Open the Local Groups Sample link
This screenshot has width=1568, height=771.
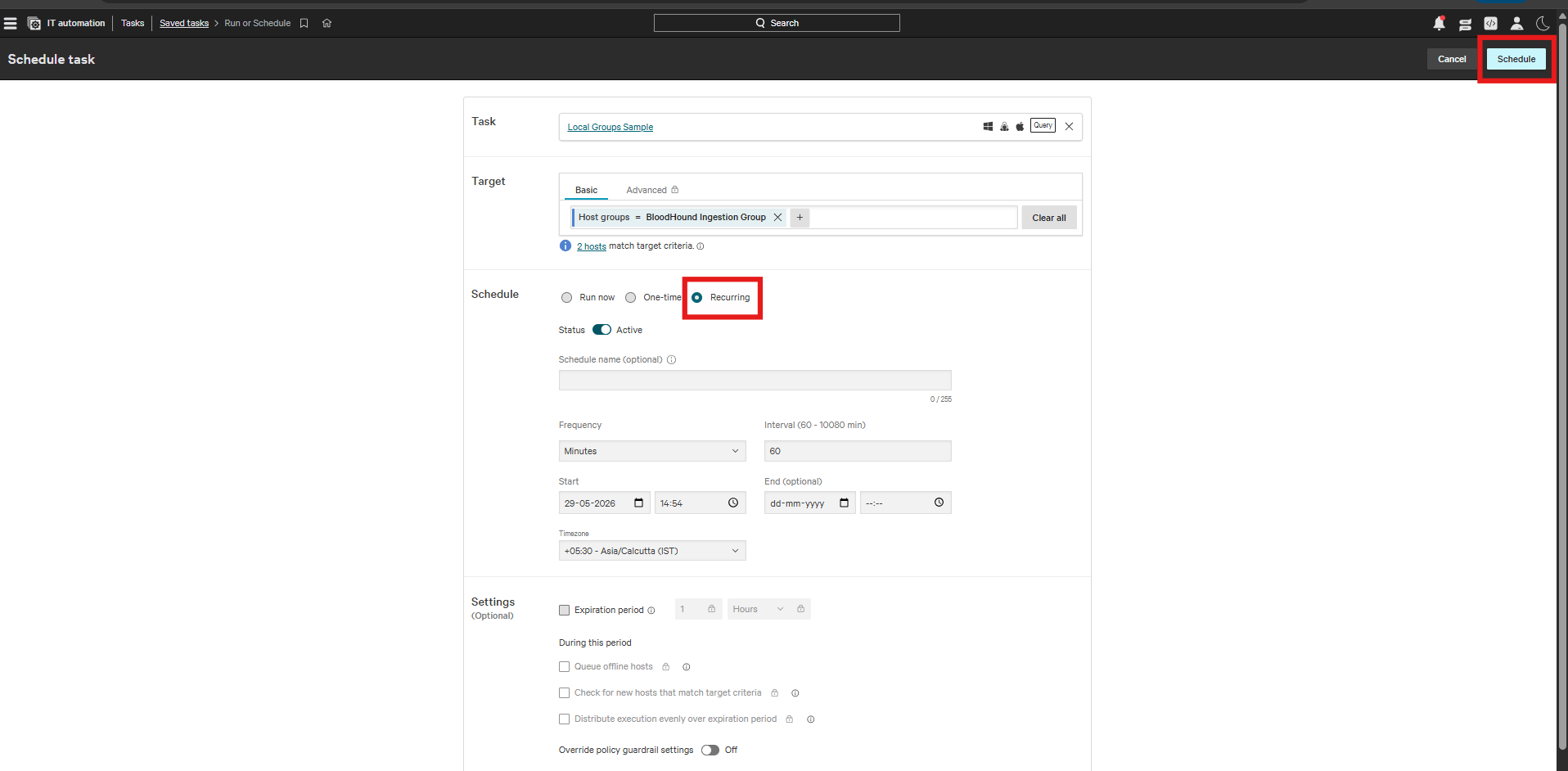pos(610,127)
